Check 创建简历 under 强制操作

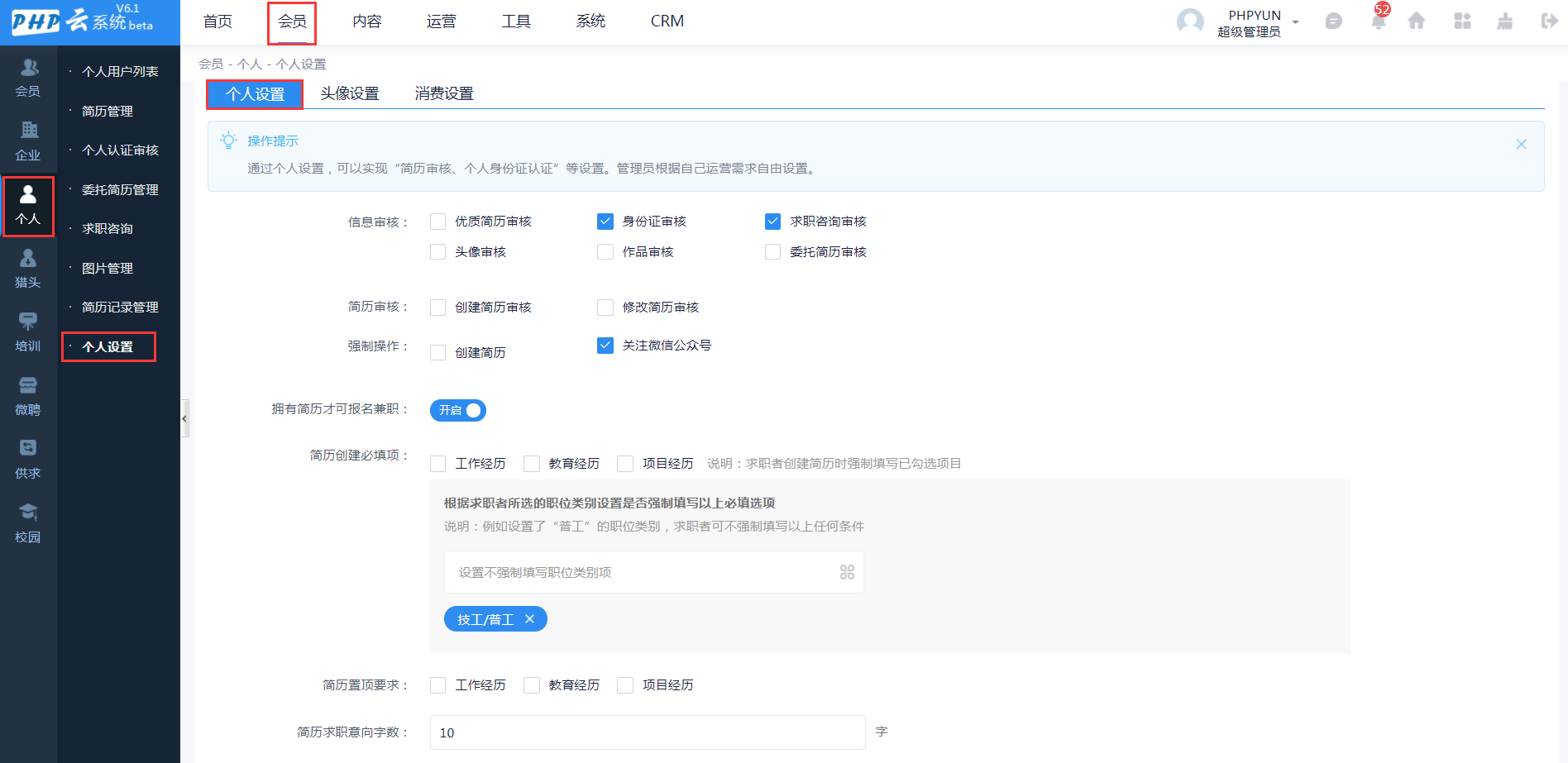tap(438, 353)
